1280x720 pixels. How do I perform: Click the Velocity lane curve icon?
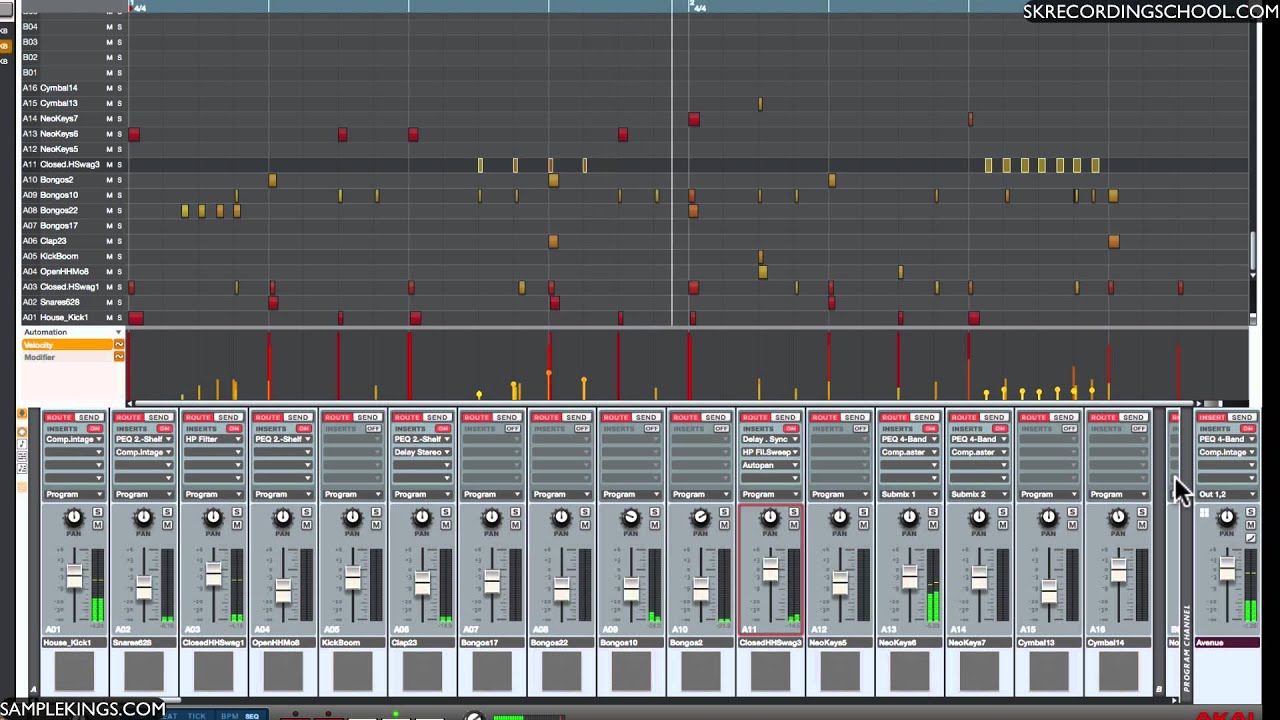(119, 345)
